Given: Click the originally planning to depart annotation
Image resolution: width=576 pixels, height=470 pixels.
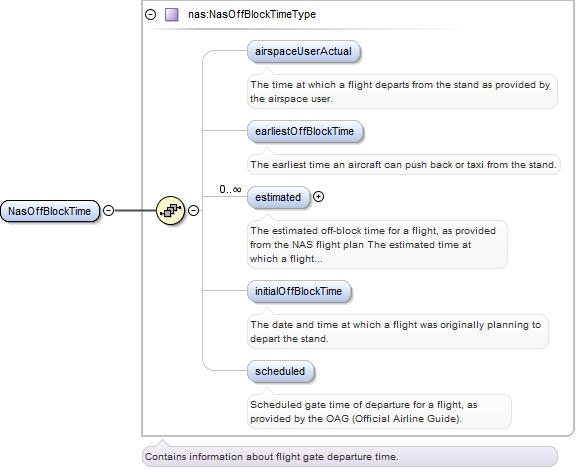Looking at the screenshot, I should tap(397, 331).
